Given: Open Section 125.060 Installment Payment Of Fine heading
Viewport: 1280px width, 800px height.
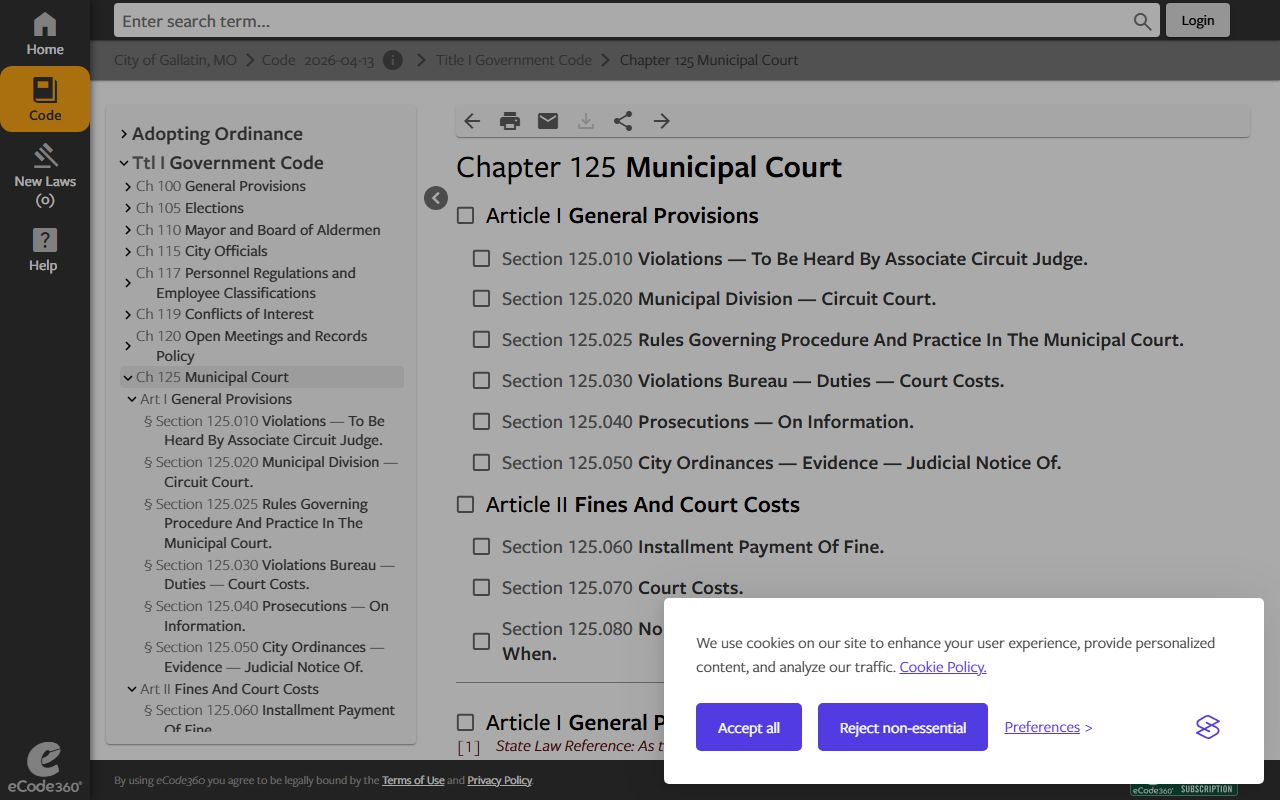Looking at the screenshot, I should click(x=692, y=547).
